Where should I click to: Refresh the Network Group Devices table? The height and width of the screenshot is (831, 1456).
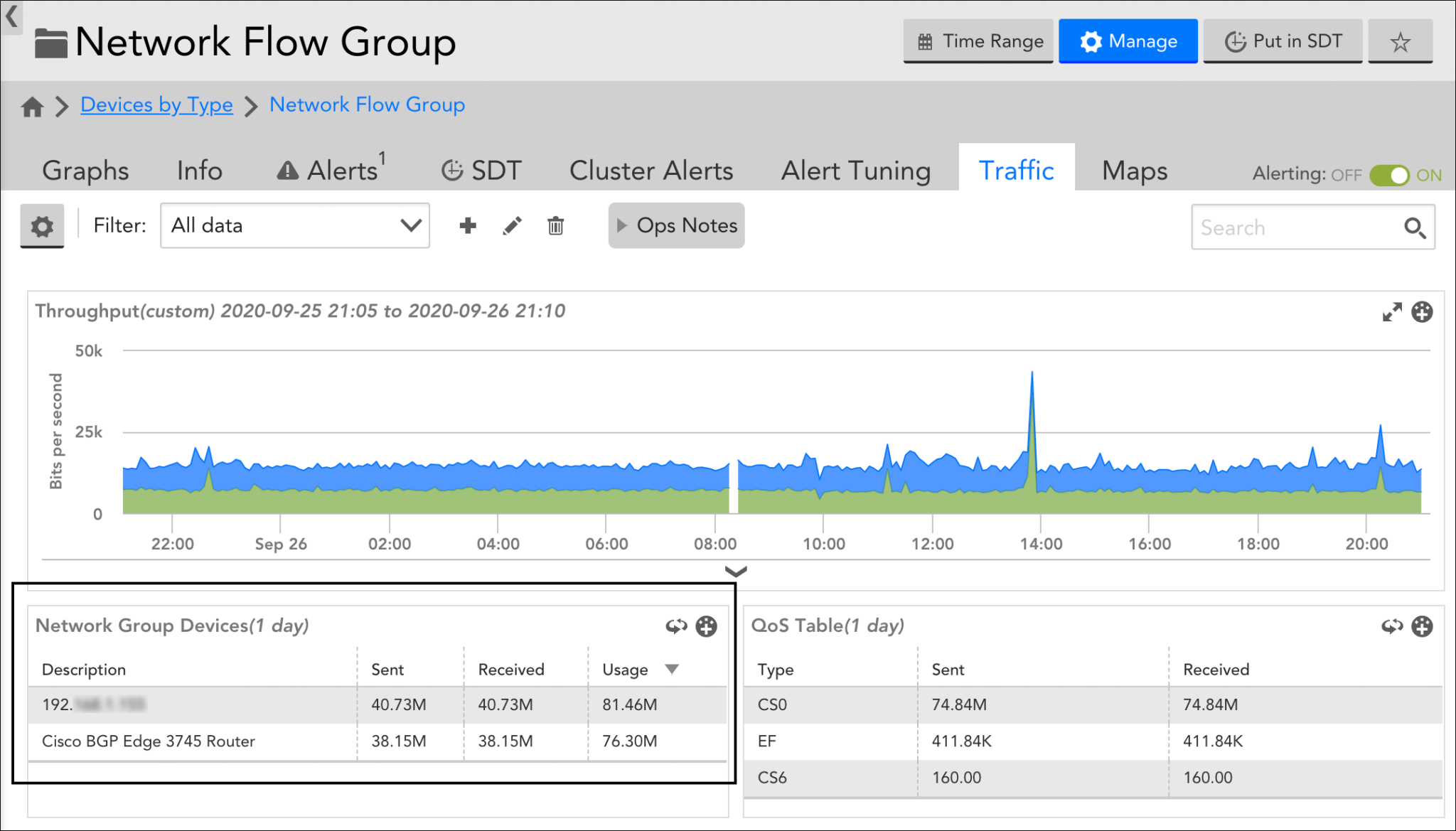click(x=675, y=626)
